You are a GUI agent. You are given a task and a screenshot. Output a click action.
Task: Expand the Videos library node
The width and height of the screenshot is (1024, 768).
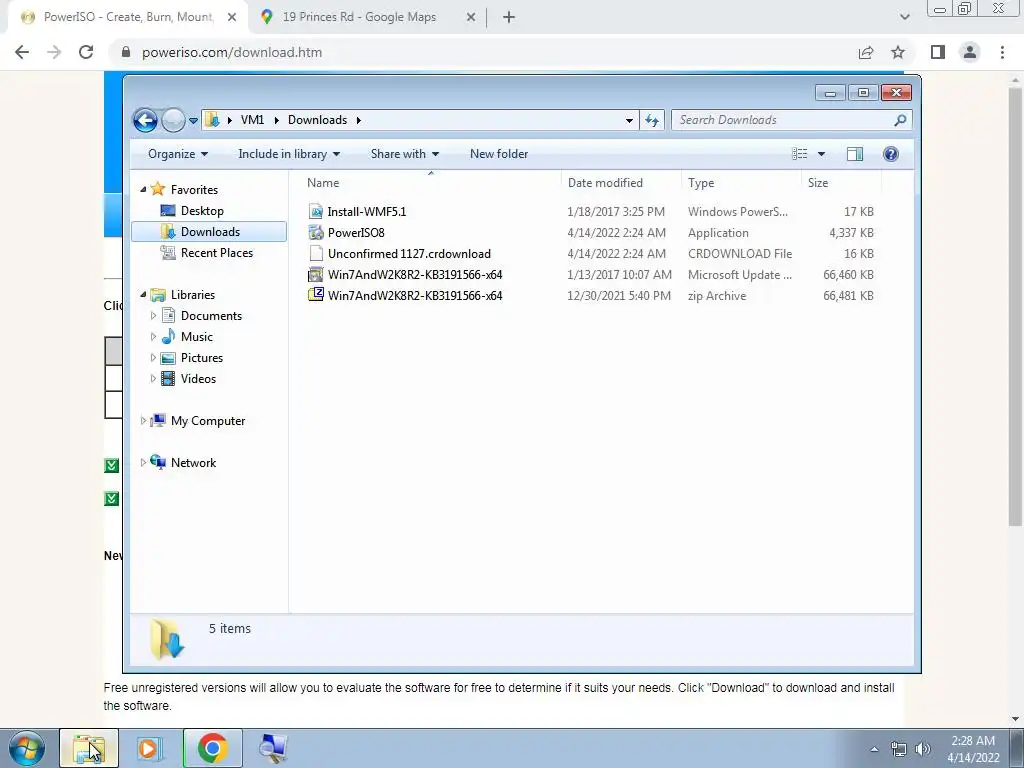click(x=153, y=378)
